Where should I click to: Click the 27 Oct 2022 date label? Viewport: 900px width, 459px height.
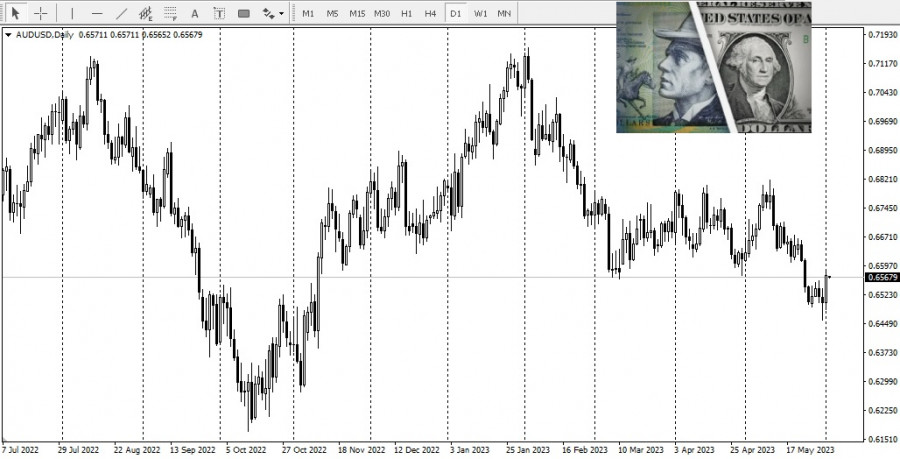pyautogui.click(x=304, y=450)
